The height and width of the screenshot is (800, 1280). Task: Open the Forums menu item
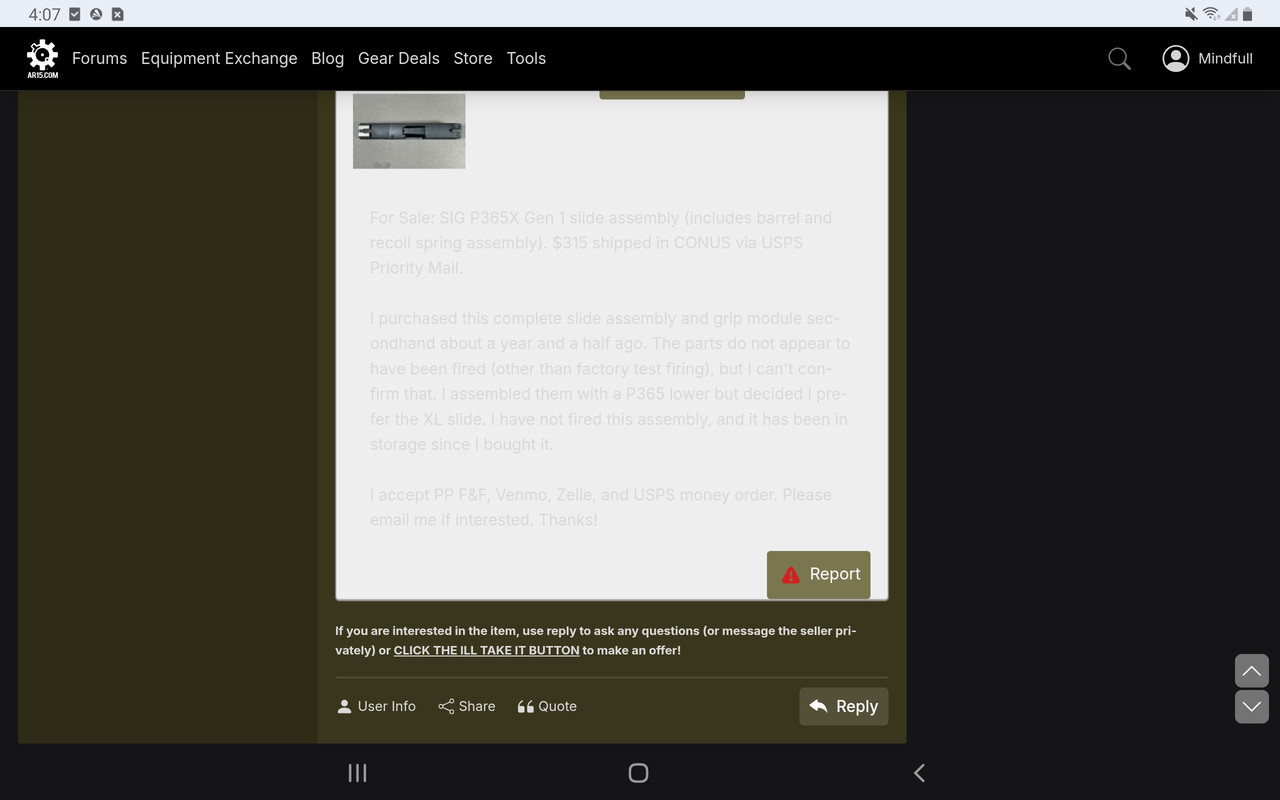[x=99, y=58]
